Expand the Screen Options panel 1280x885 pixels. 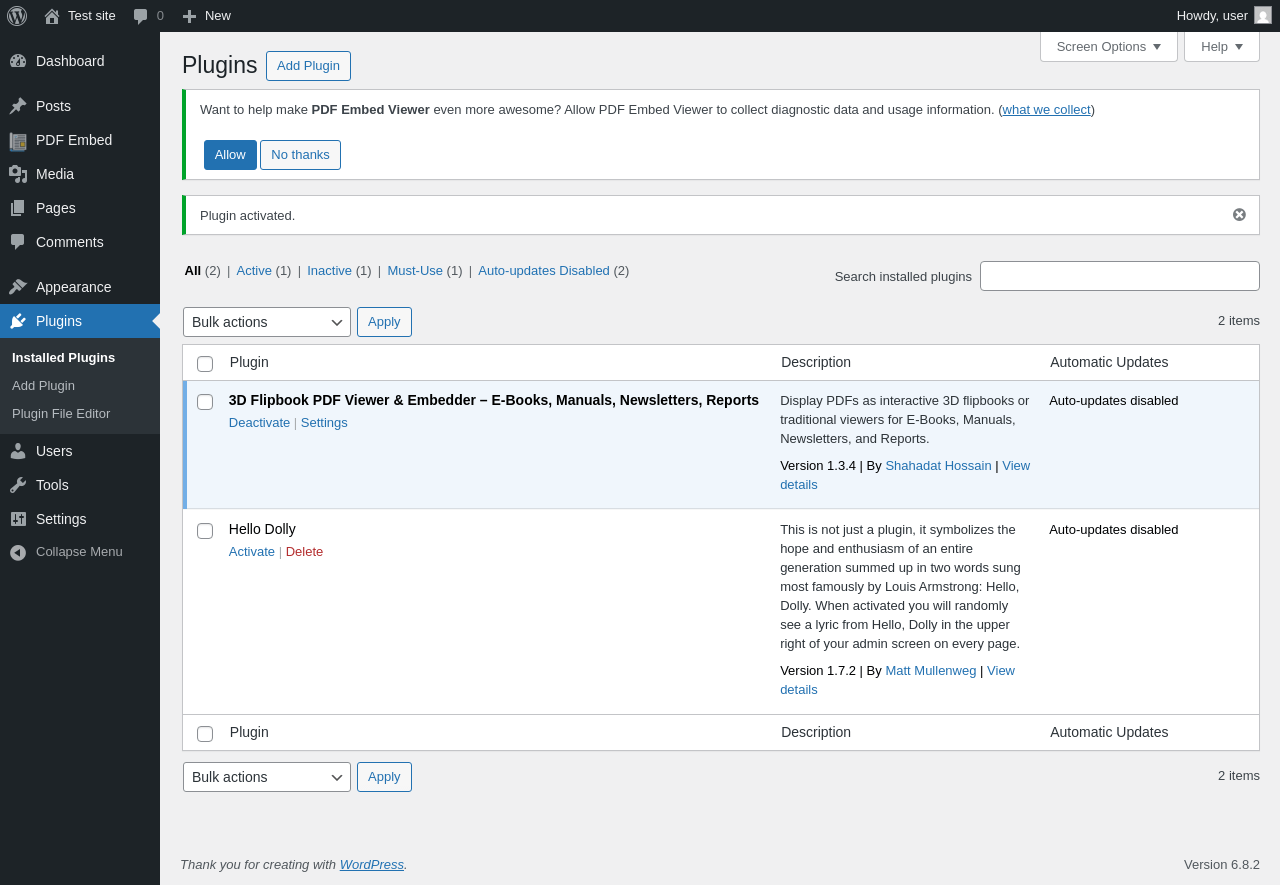click(x=1109, y=46)
